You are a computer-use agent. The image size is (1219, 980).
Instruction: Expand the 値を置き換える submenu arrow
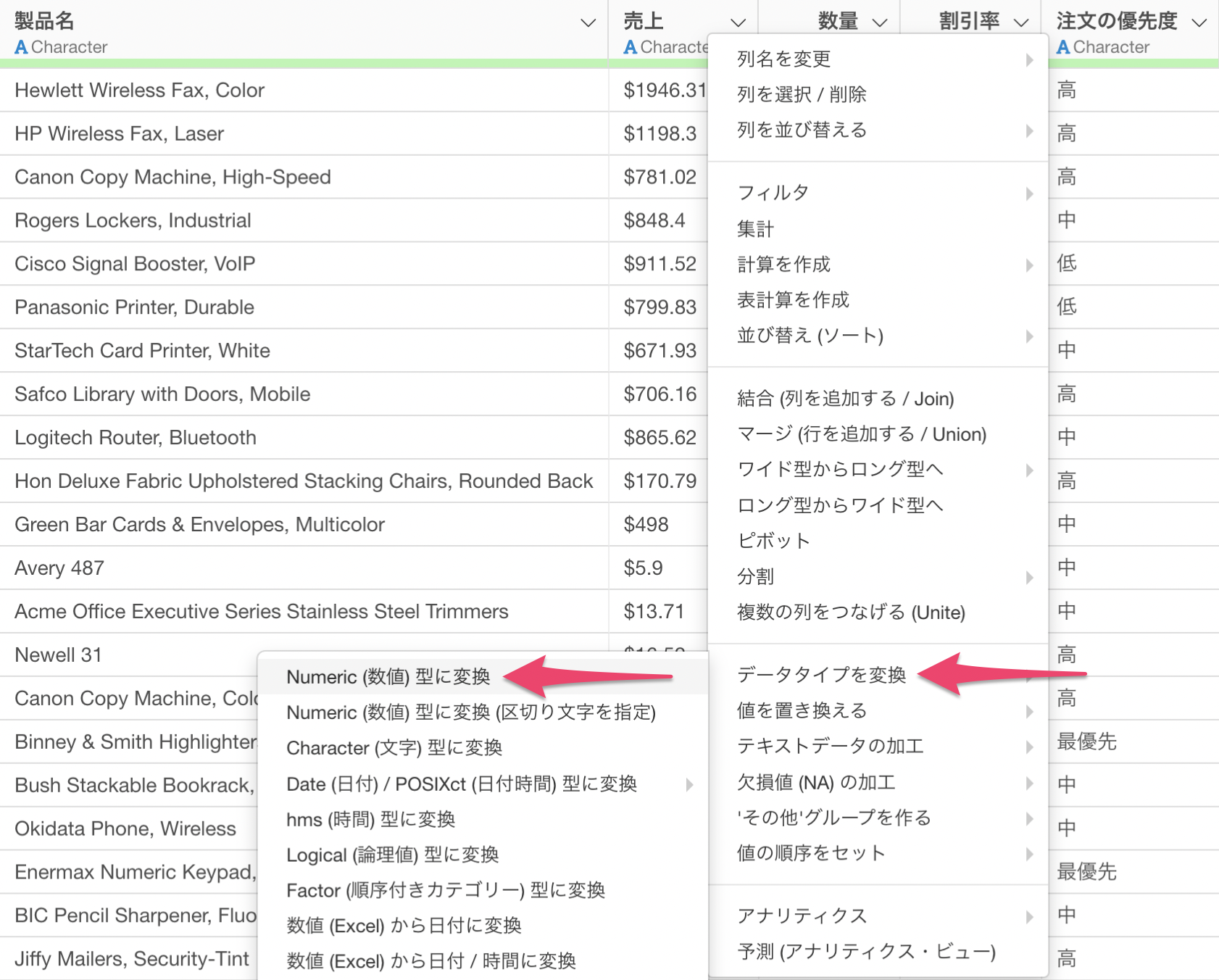[x=1029, y=712]
